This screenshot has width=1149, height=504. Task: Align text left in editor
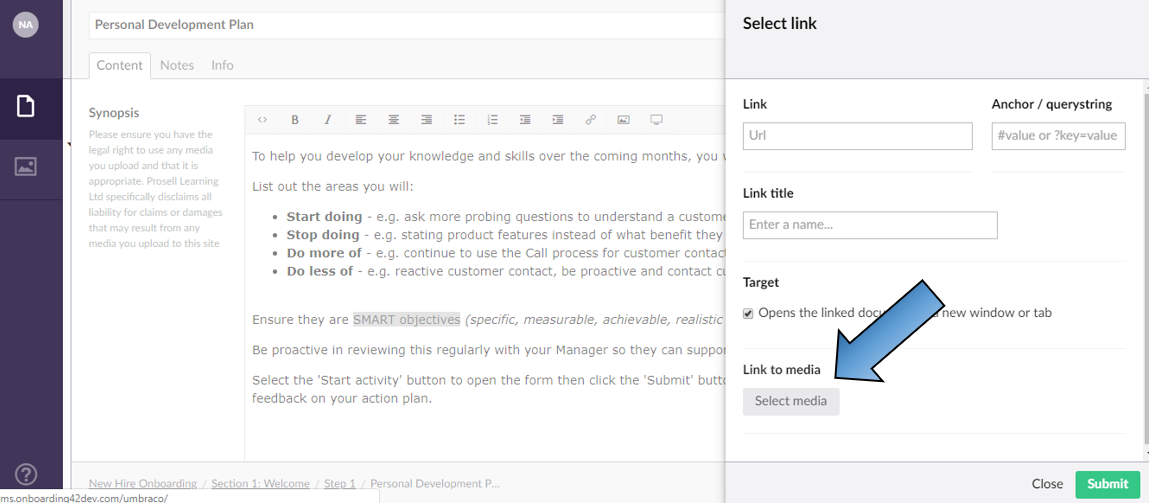(361, 119)
